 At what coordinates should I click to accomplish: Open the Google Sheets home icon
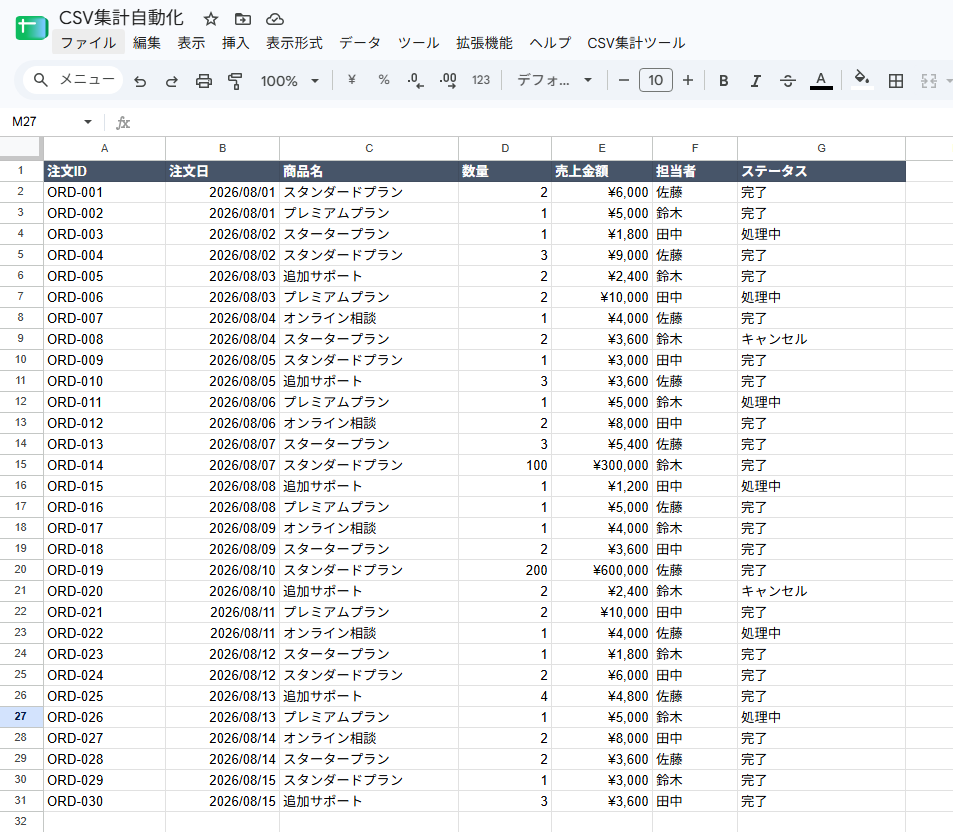pyautogui.click(x=32, y=28)
